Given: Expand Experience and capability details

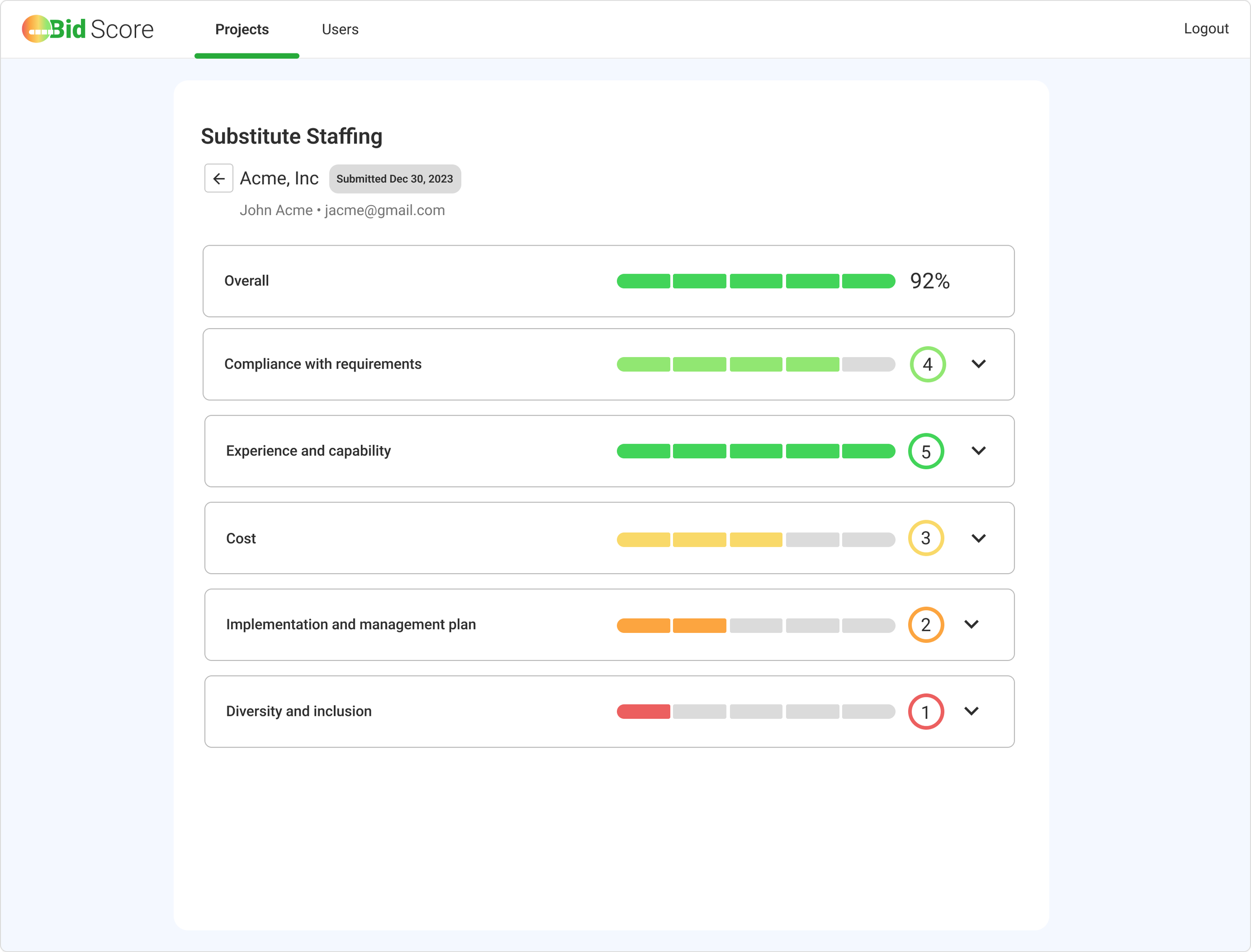Looking at the screenshot, I should [979, 451].
